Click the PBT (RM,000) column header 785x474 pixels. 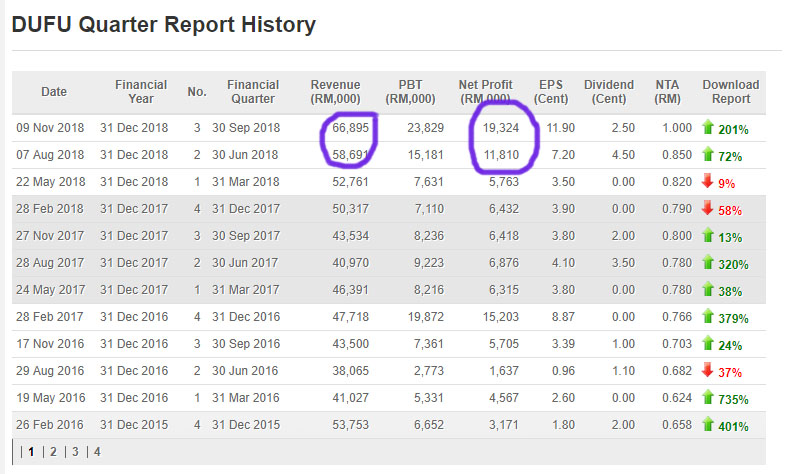411,92
